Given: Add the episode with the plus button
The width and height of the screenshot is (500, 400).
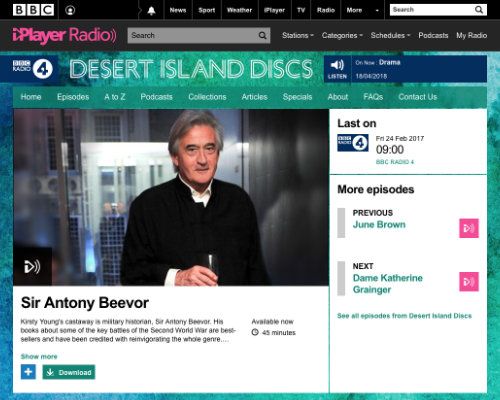Looking at the screenshot, I should [28, 372].
